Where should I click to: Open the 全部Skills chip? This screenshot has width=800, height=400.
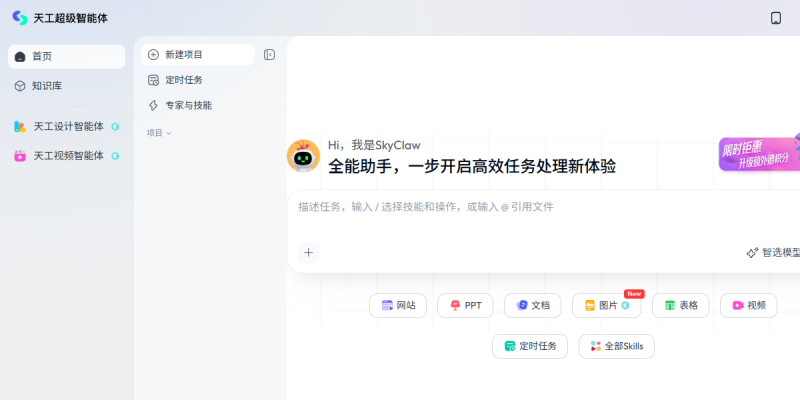[616, 346]
